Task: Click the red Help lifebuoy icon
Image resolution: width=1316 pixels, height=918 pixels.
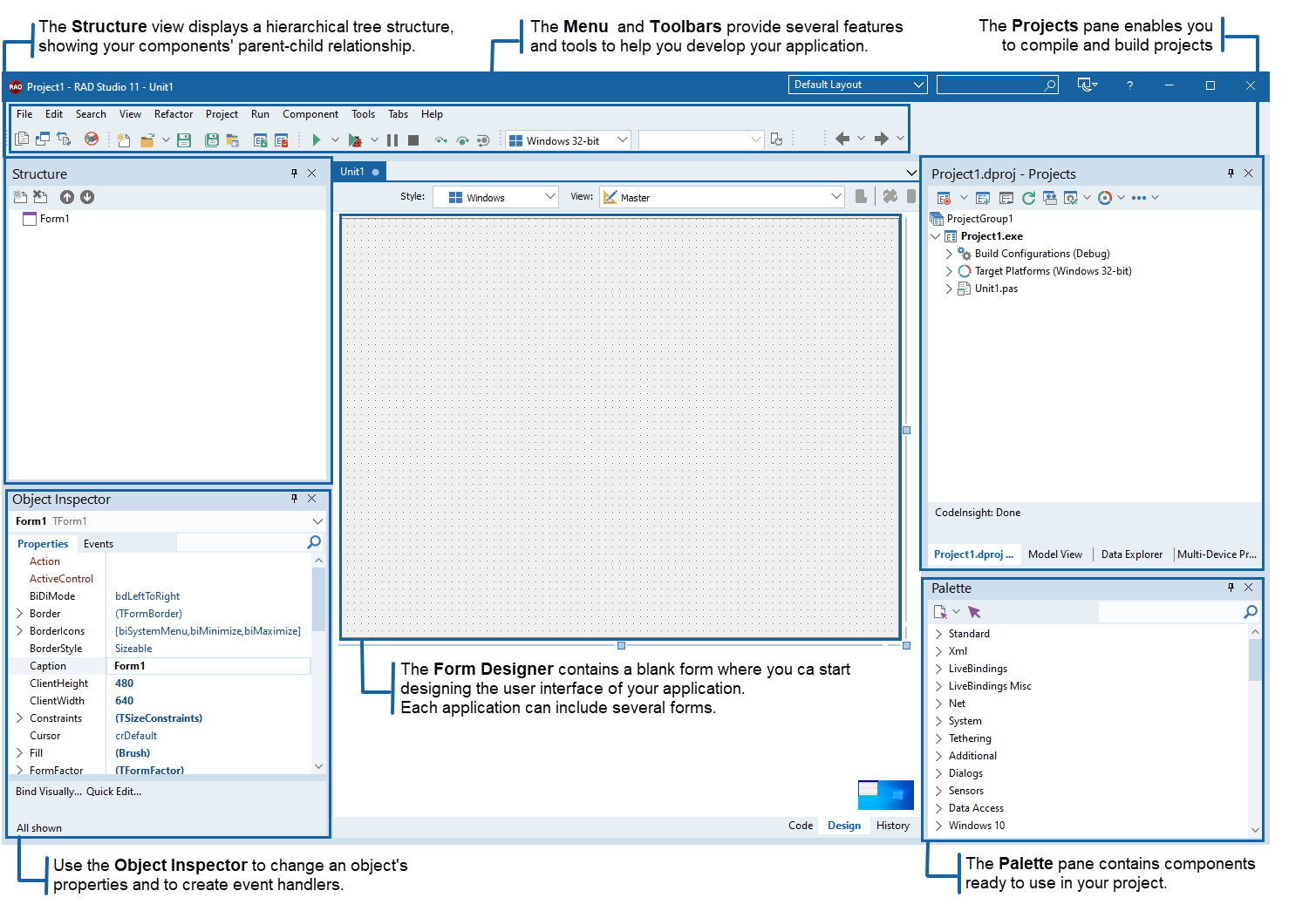Action: pyautogui.click(x=92, y=139)
